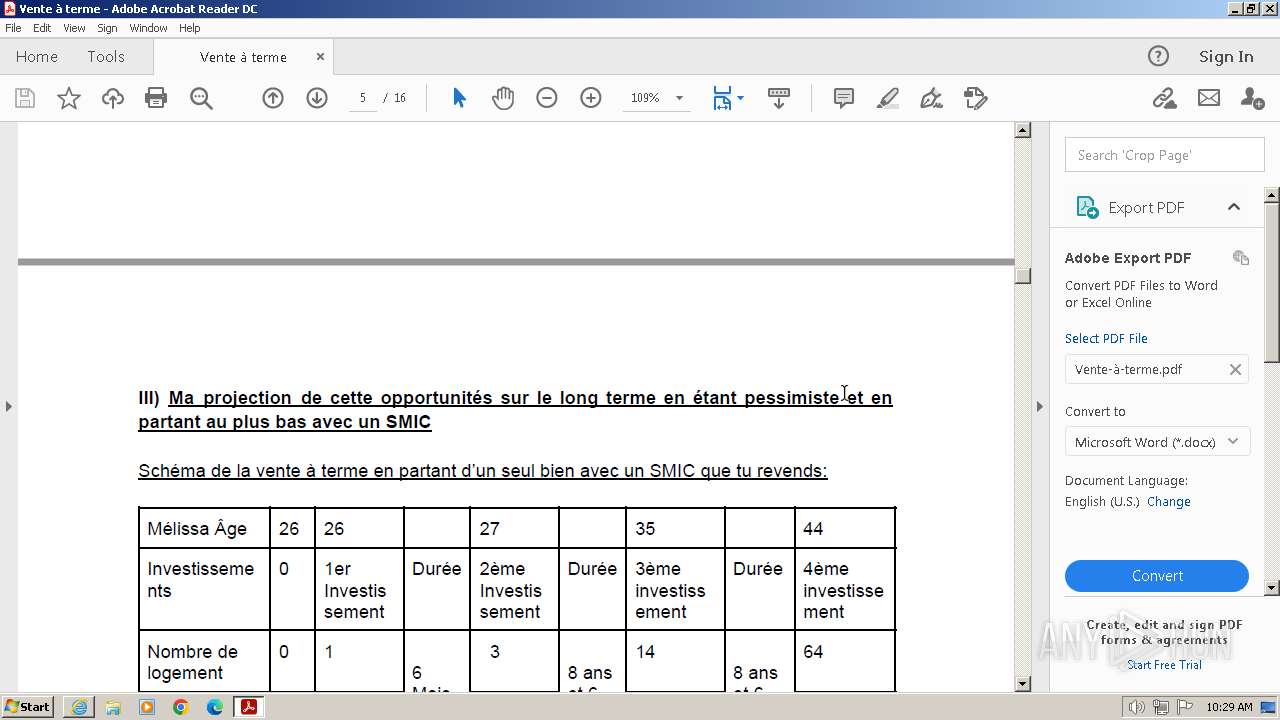The width and height of the screenshot is (1280, 720).
Task: Remove Vente-à-terme.pdf from selected files
Action: 1235,370
